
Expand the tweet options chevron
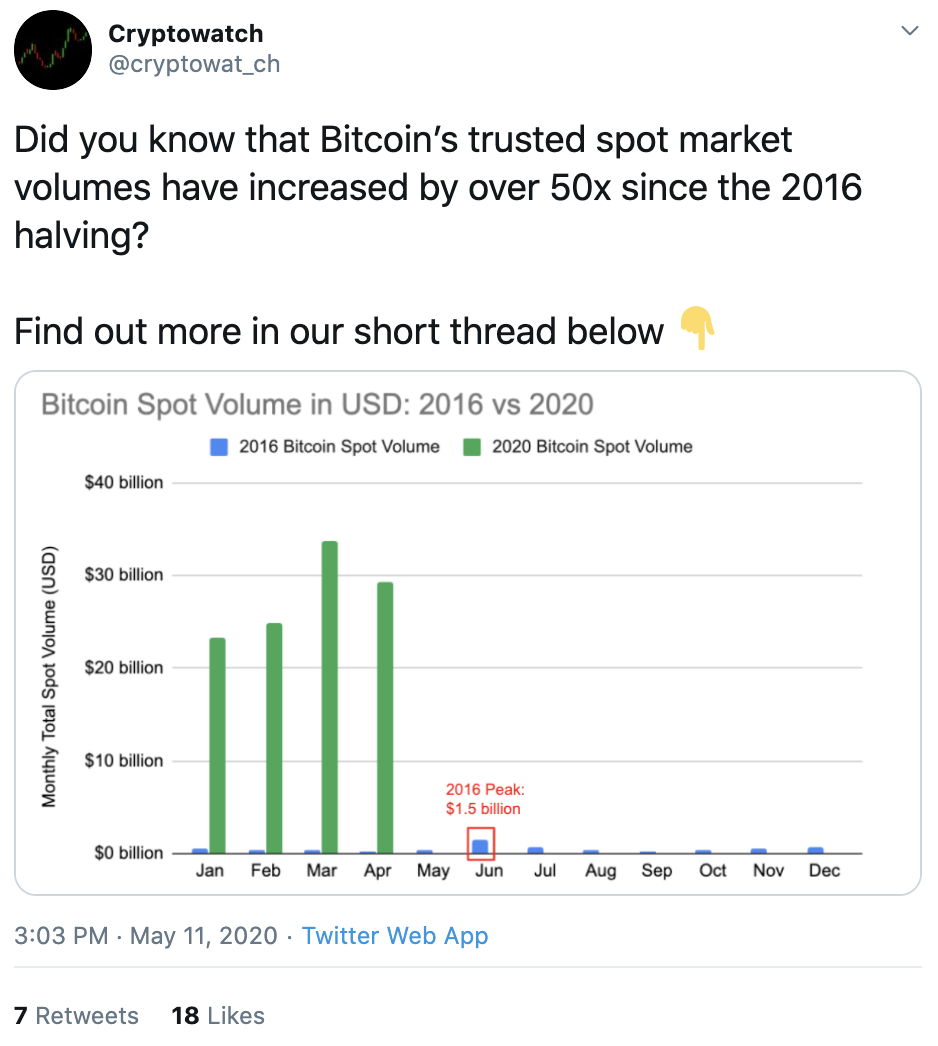click(909, 31)
